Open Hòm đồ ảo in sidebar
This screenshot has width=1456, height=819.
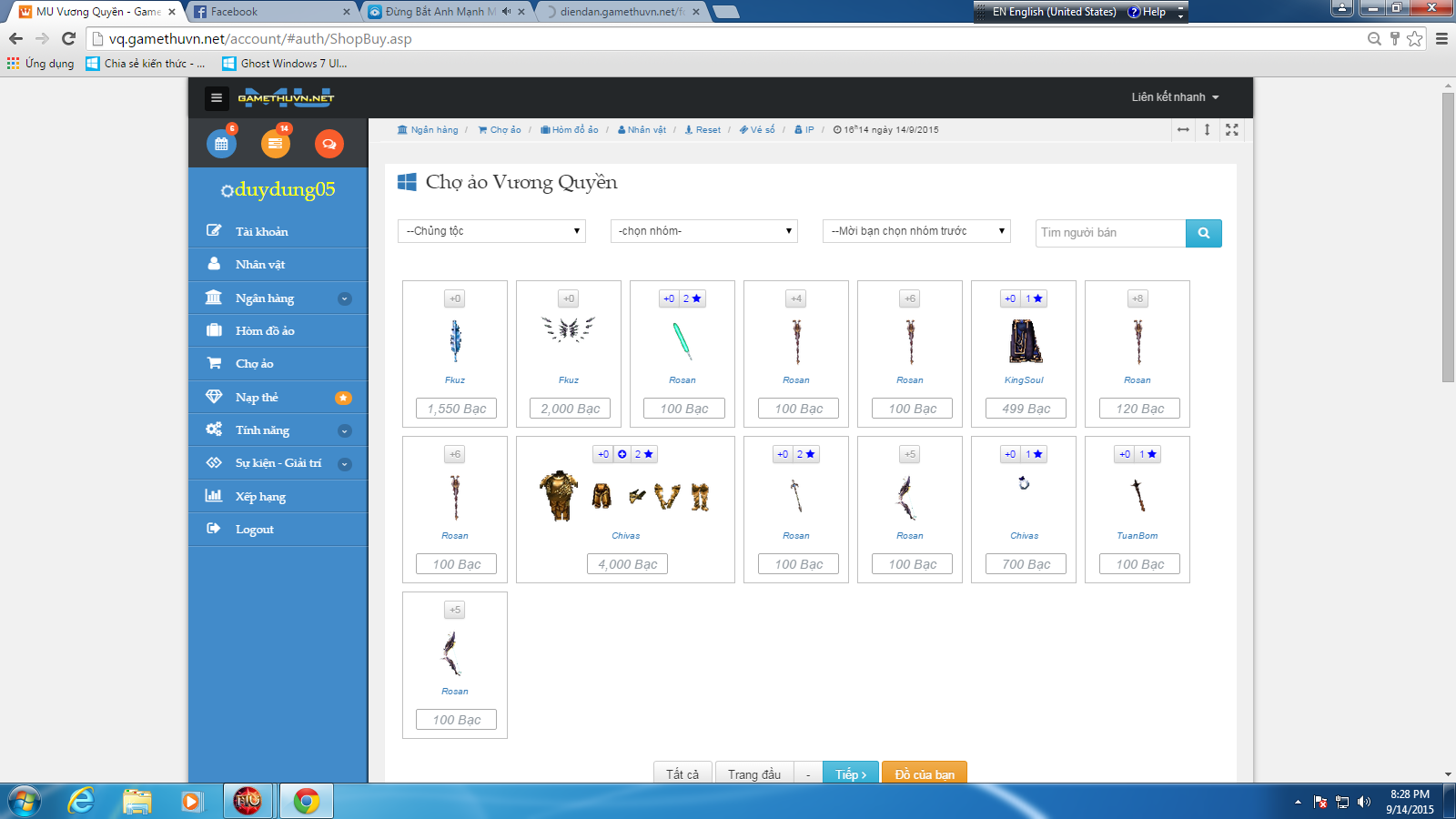pyautogui.click(x=265, y=331)
